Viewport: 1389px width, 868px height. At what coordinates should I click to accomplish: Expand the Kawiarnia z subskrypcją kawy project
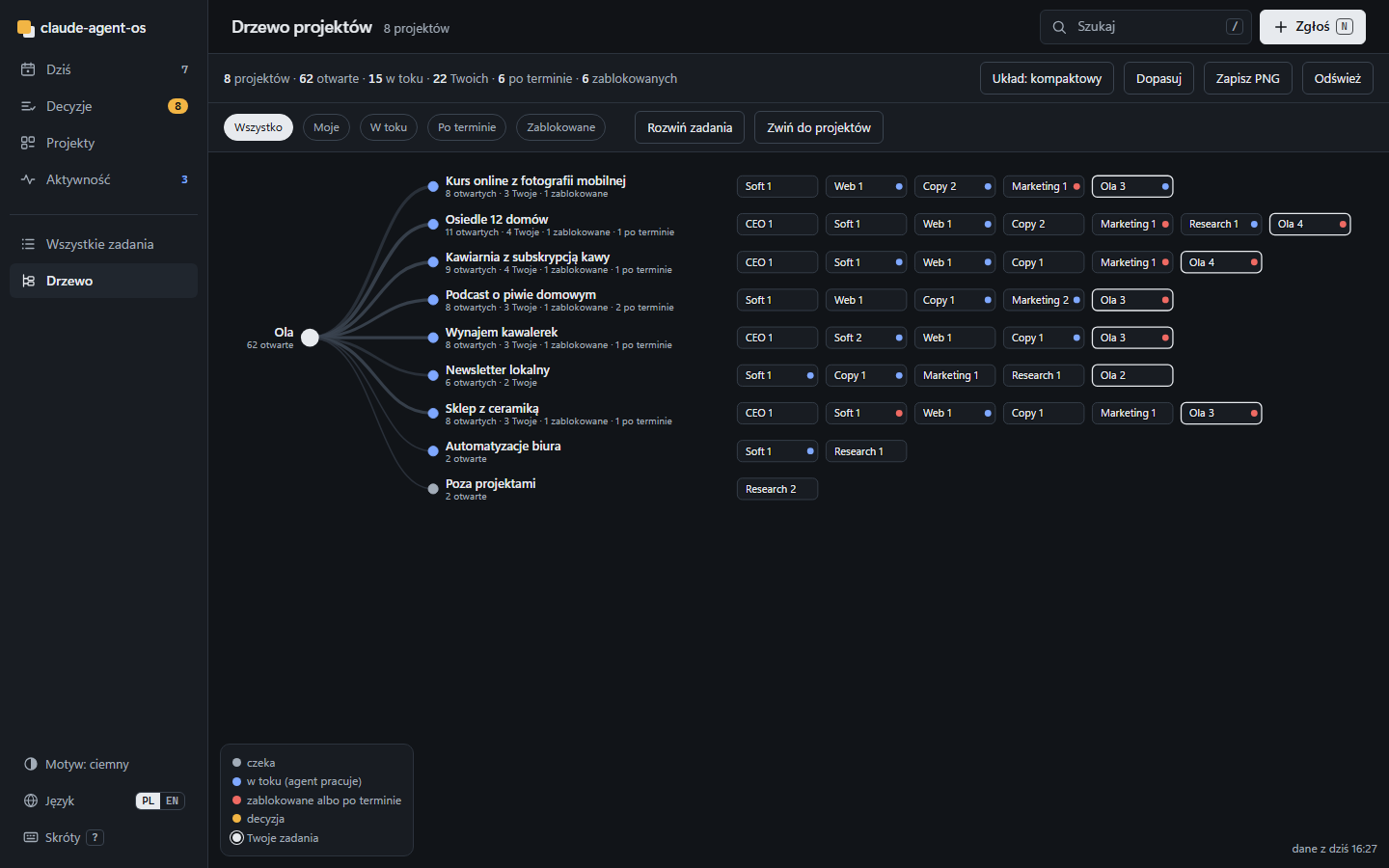click(433, 262)
